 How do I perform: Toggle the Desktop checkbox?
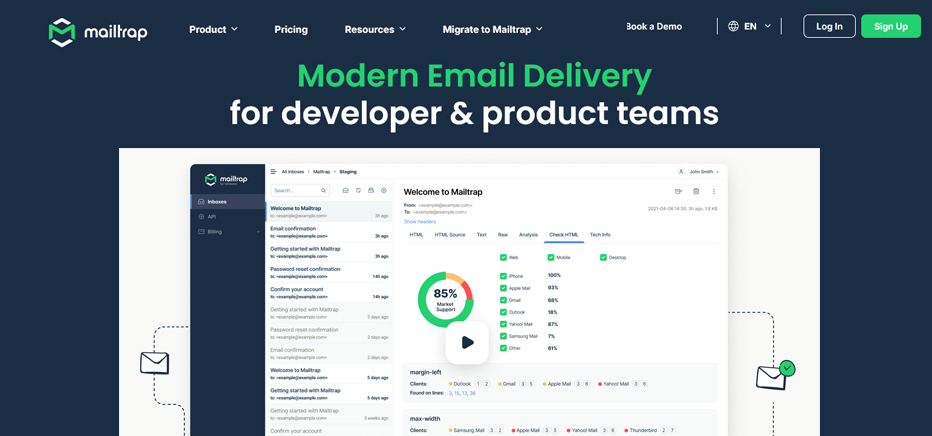pos(603,257)
